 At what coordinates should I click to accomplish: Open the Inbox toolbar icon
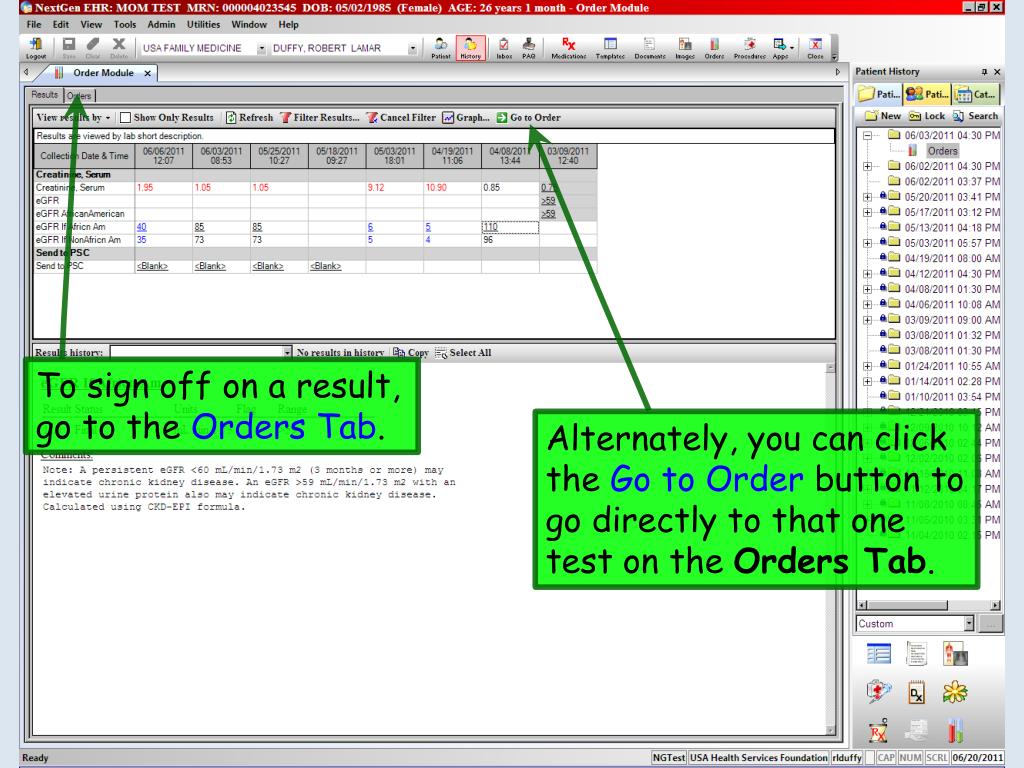click(504, 48)
